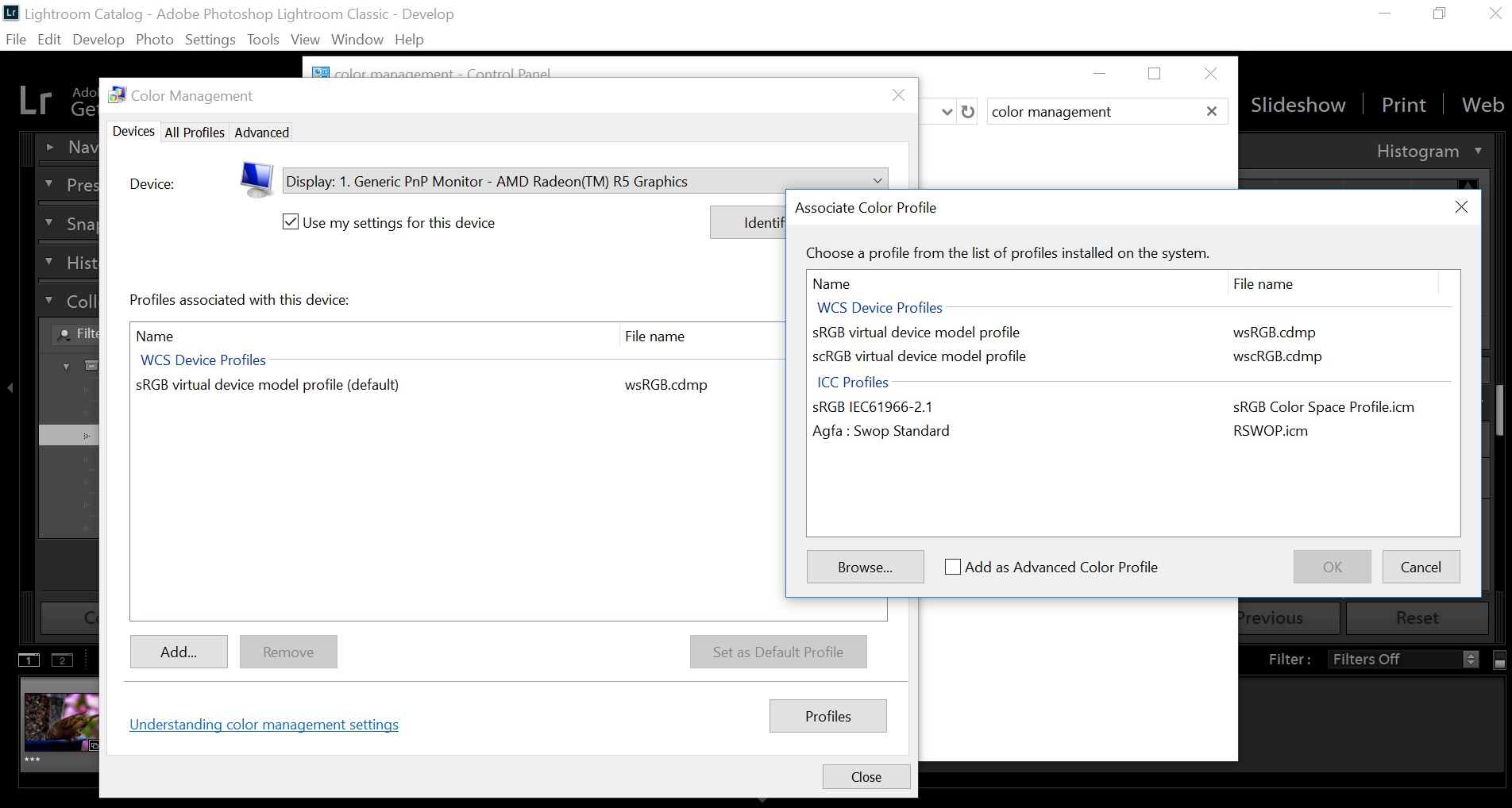Image resolution: width=1512 pixels, height=808 pixels.
Task: Click the histogram highlight clipping triangle
Action: pyautogui.click(x=1468, y=184)
